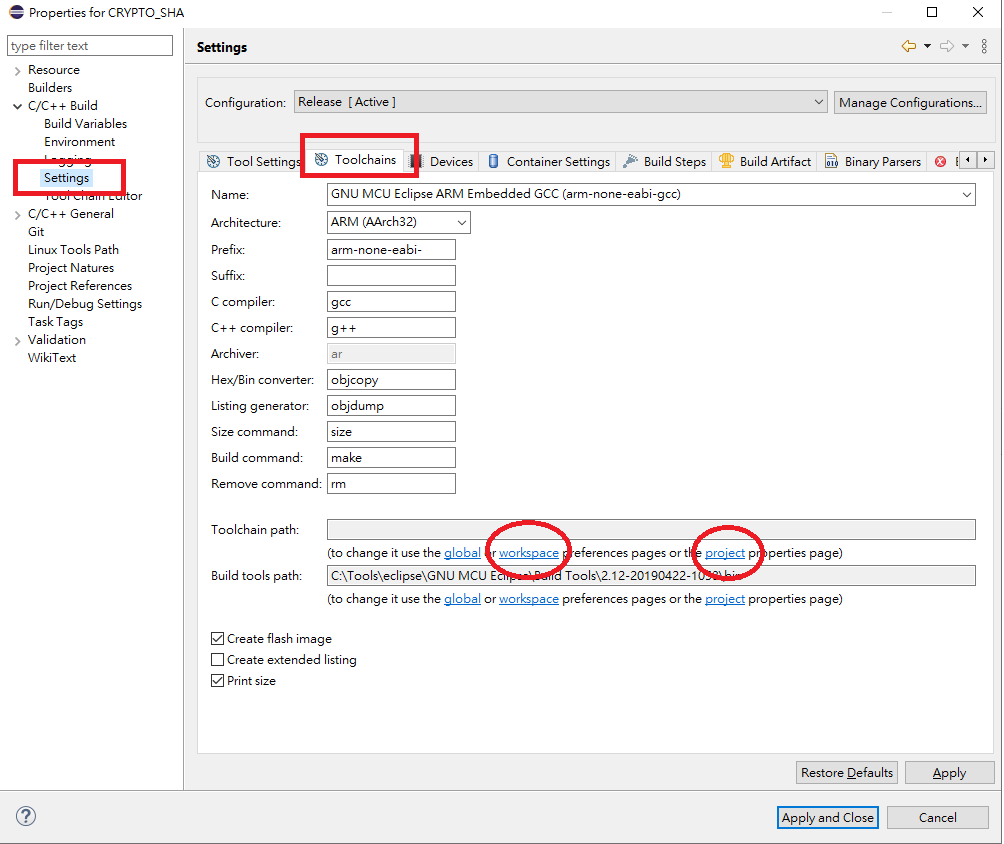This screenshot has width=1004, height=844.
Task: Click the right tab scroll arrow
Action: (x=986, y=160)
